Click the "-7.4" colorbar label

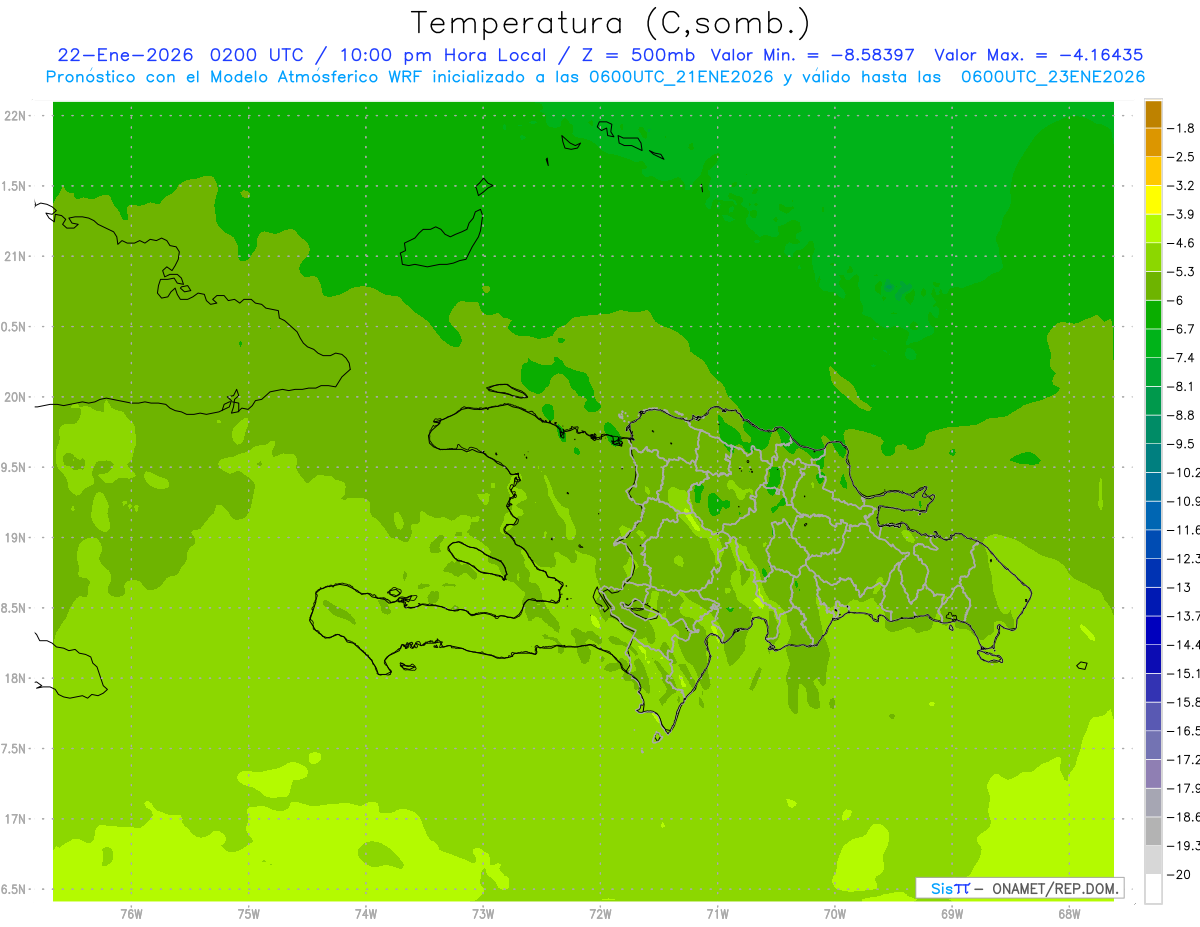[x=1182, y=358]
